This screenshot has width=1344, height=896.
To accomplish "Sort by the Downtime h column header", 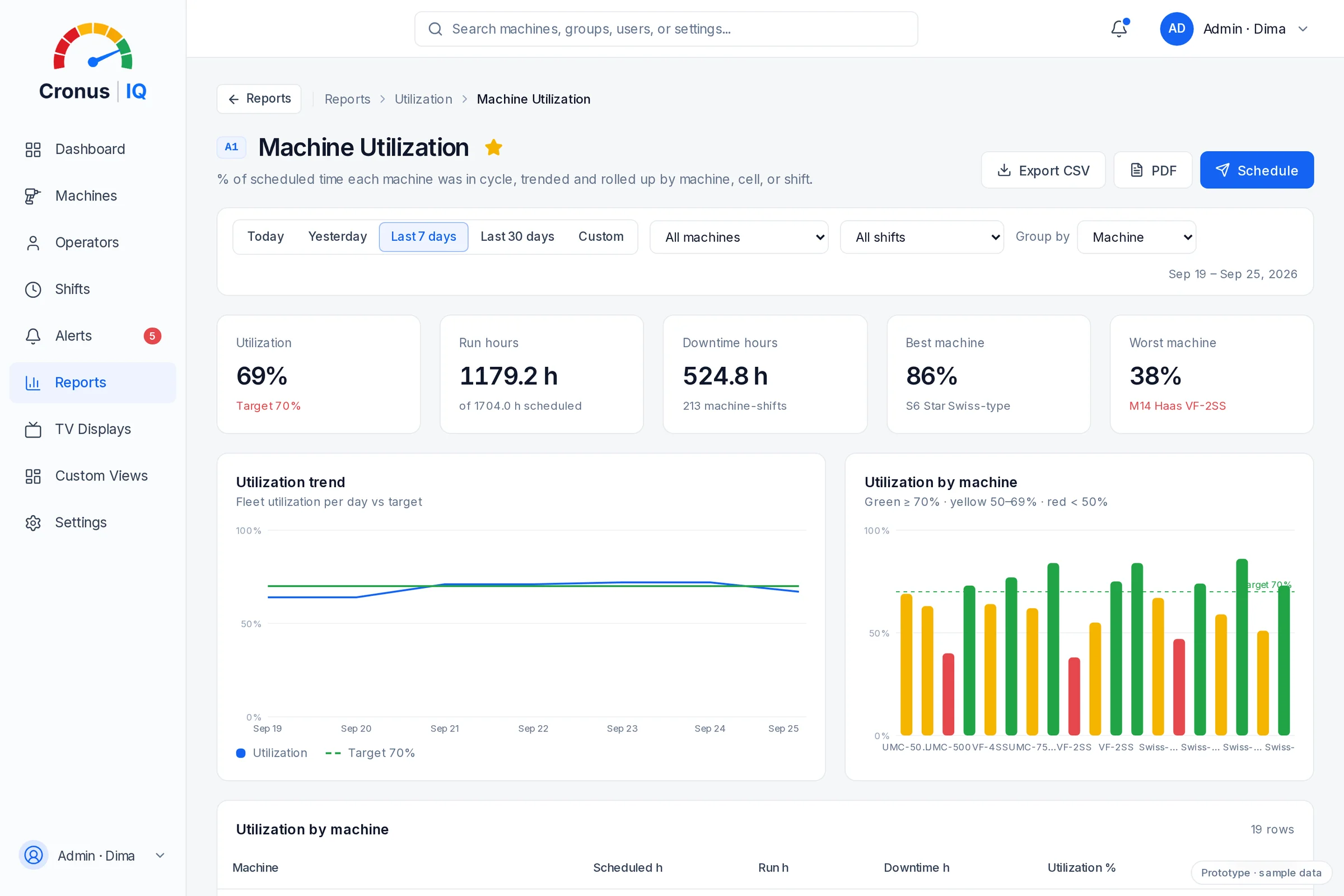I will 917,867.
